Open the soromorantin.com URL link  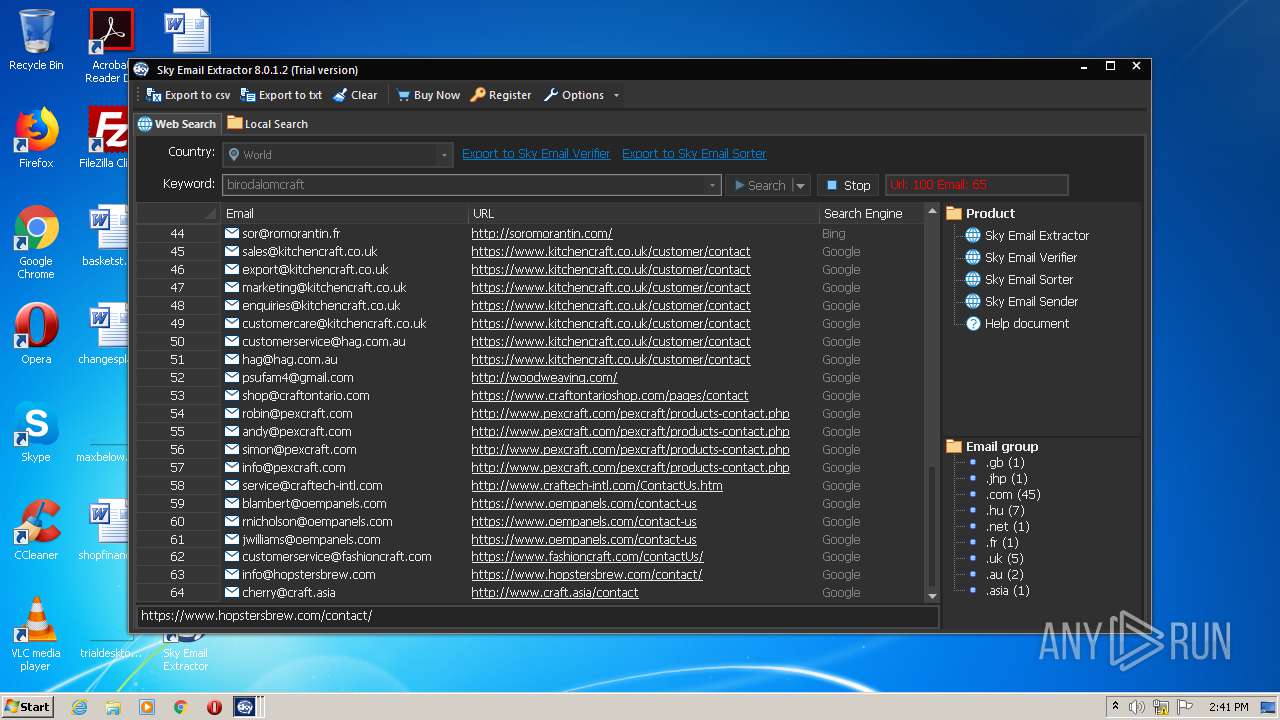(x=542, y=233)
